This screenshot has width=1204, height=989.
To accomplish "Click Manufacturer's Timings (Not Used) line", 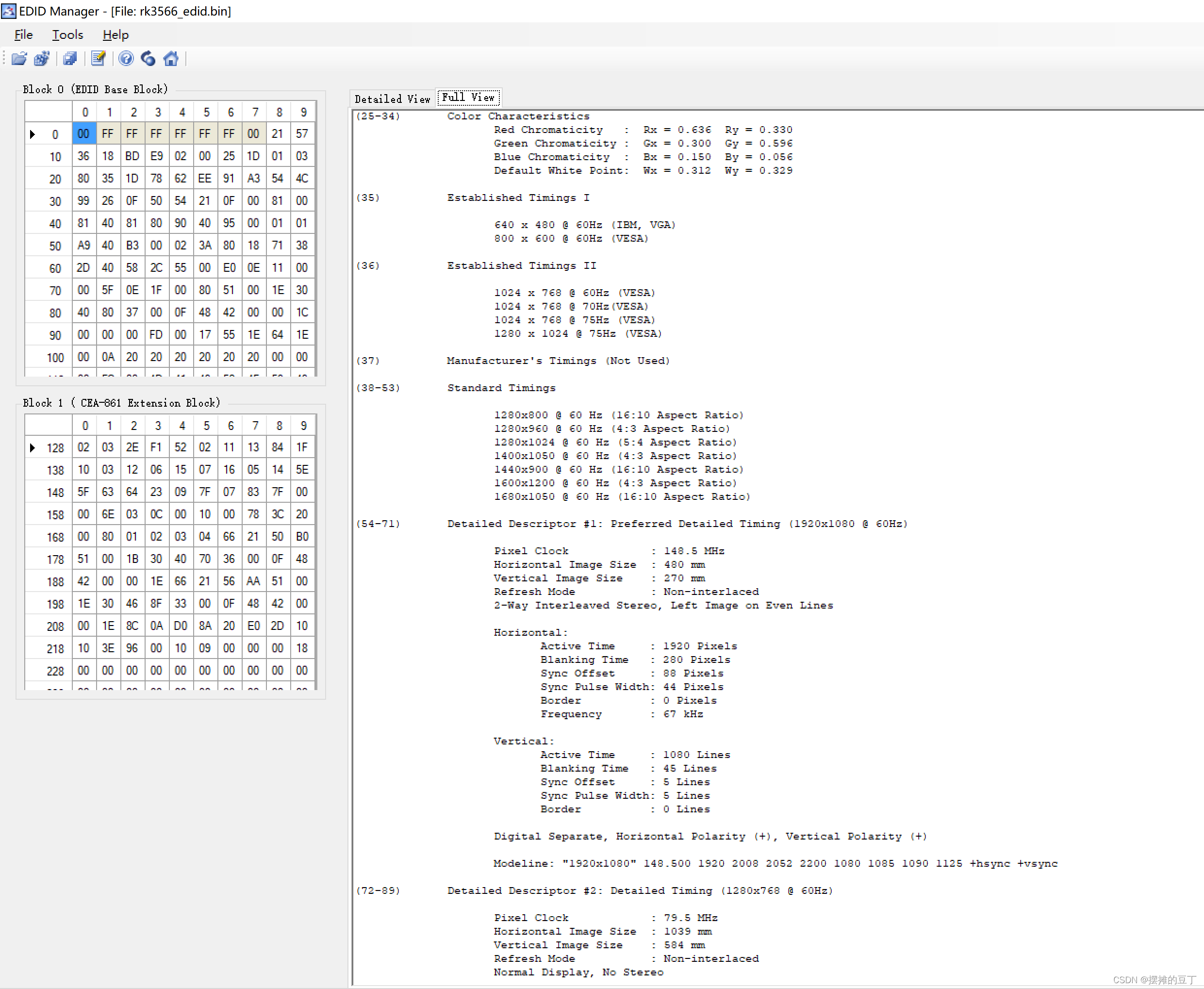I will click(559, 361).
